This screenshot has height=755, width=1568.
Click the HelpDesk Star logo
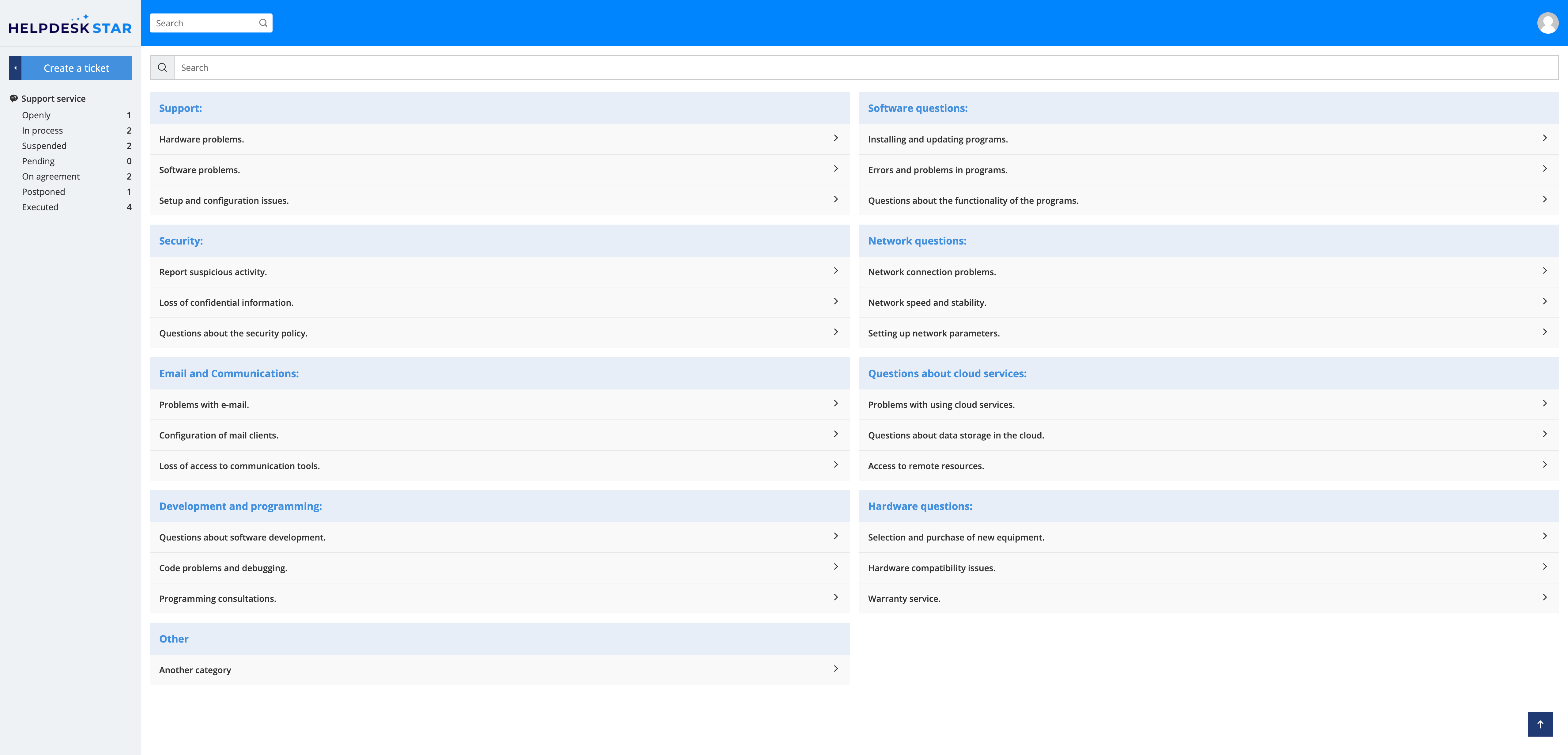point(70,25)
